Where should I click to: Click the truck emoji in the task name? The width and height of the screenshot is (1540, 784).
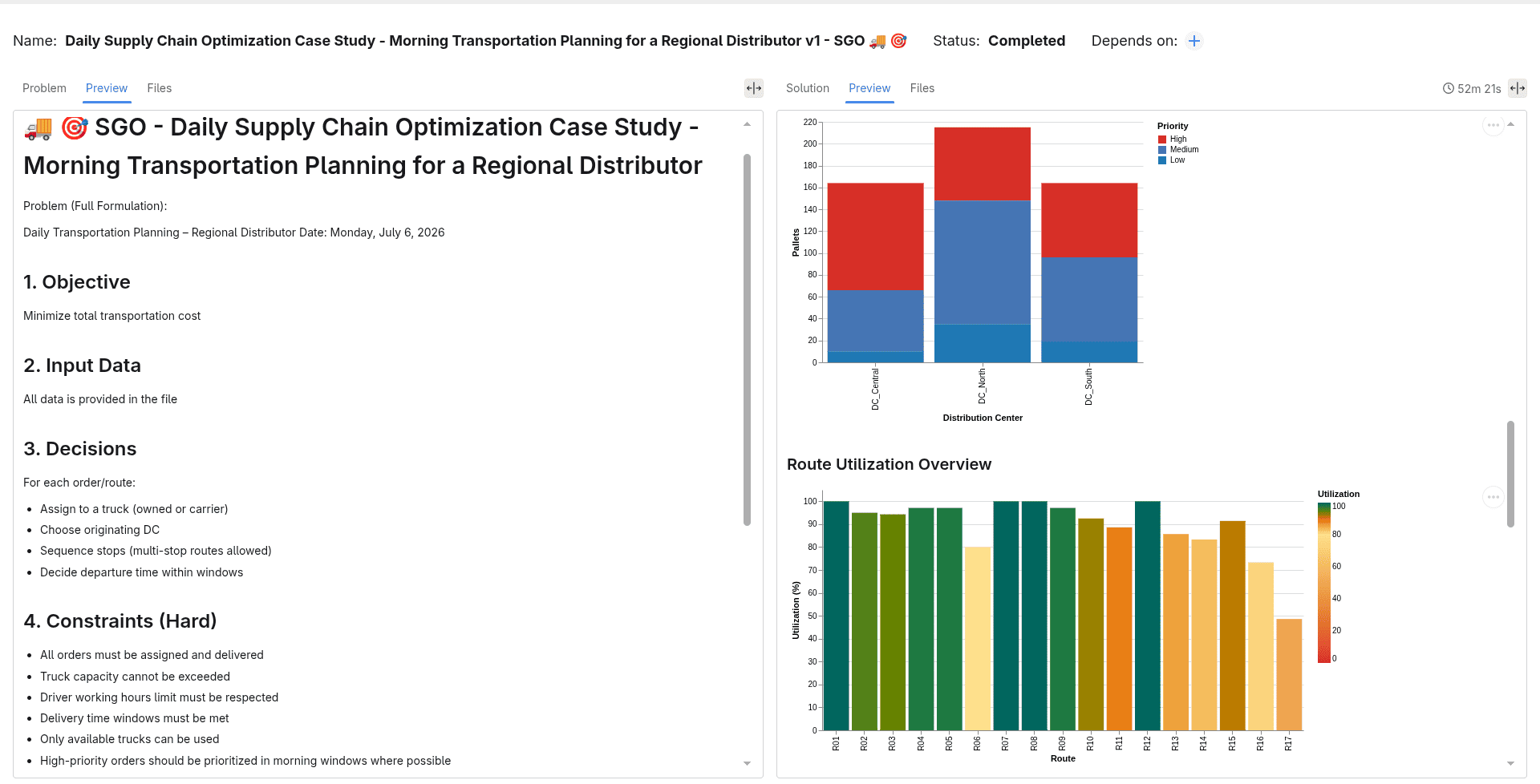(x=877, y=41)
